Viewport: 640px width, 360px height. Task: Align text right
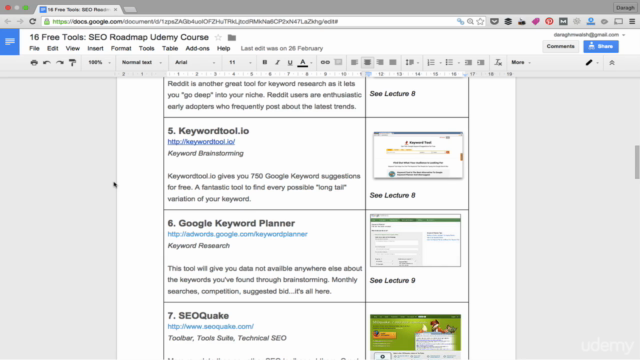(x=380, y=62)
